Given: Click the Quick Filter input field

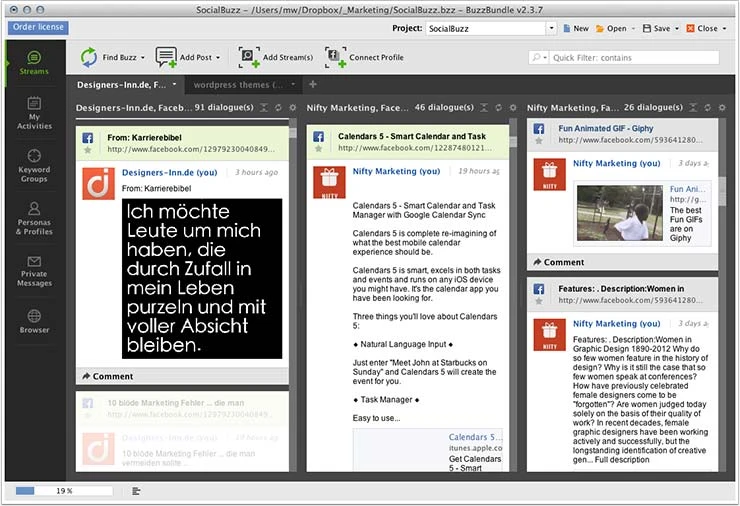Looking at the screenshot, I should pos(635,58).
